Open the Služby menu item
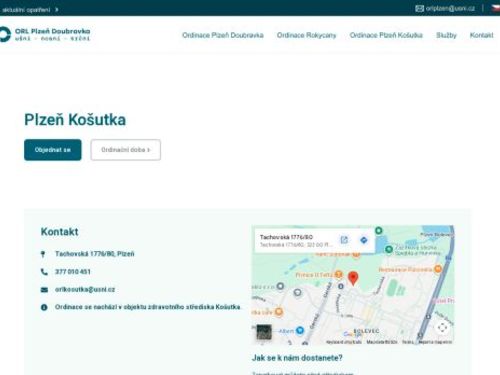 [446, 35]
